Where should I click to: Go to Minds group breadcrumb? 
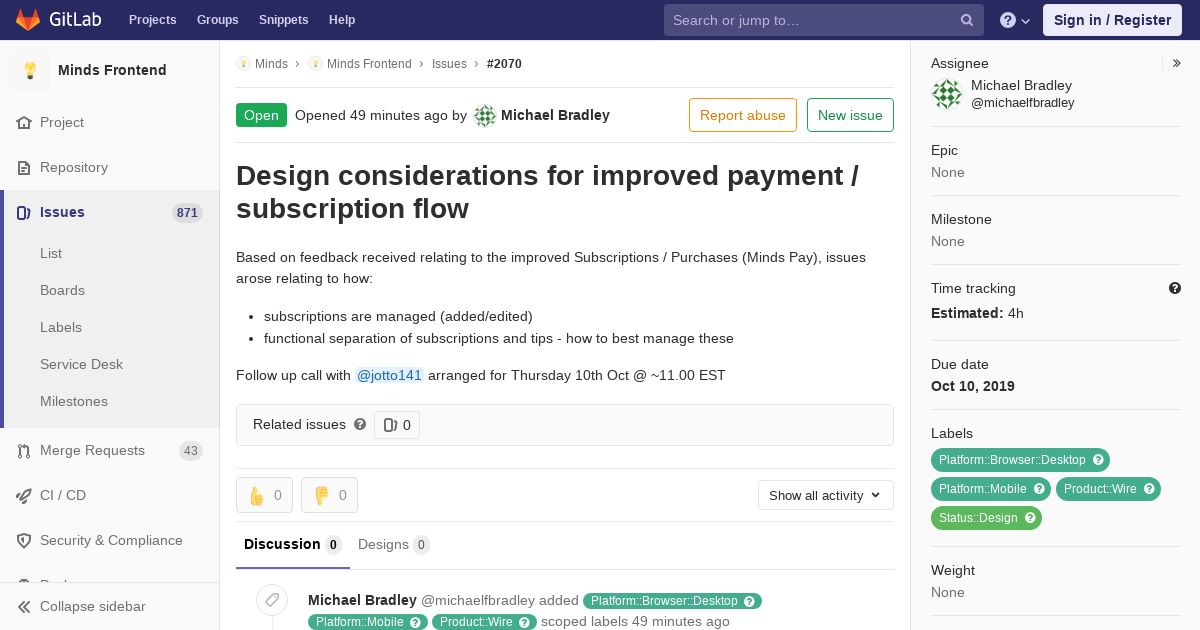pos(271,63)
